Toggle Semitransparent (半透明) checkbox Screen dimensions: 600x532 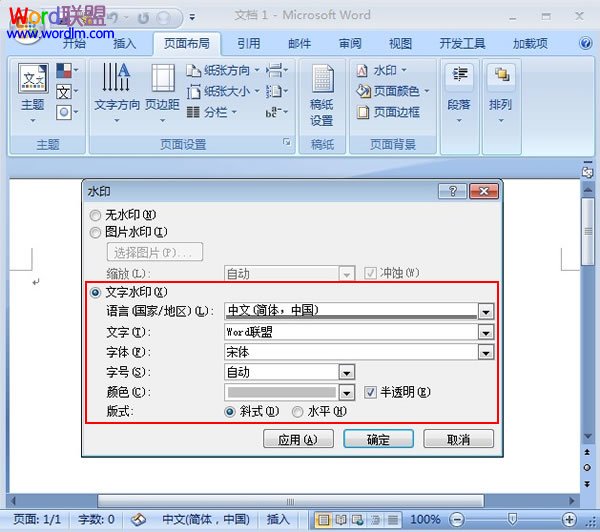(397, 392)
